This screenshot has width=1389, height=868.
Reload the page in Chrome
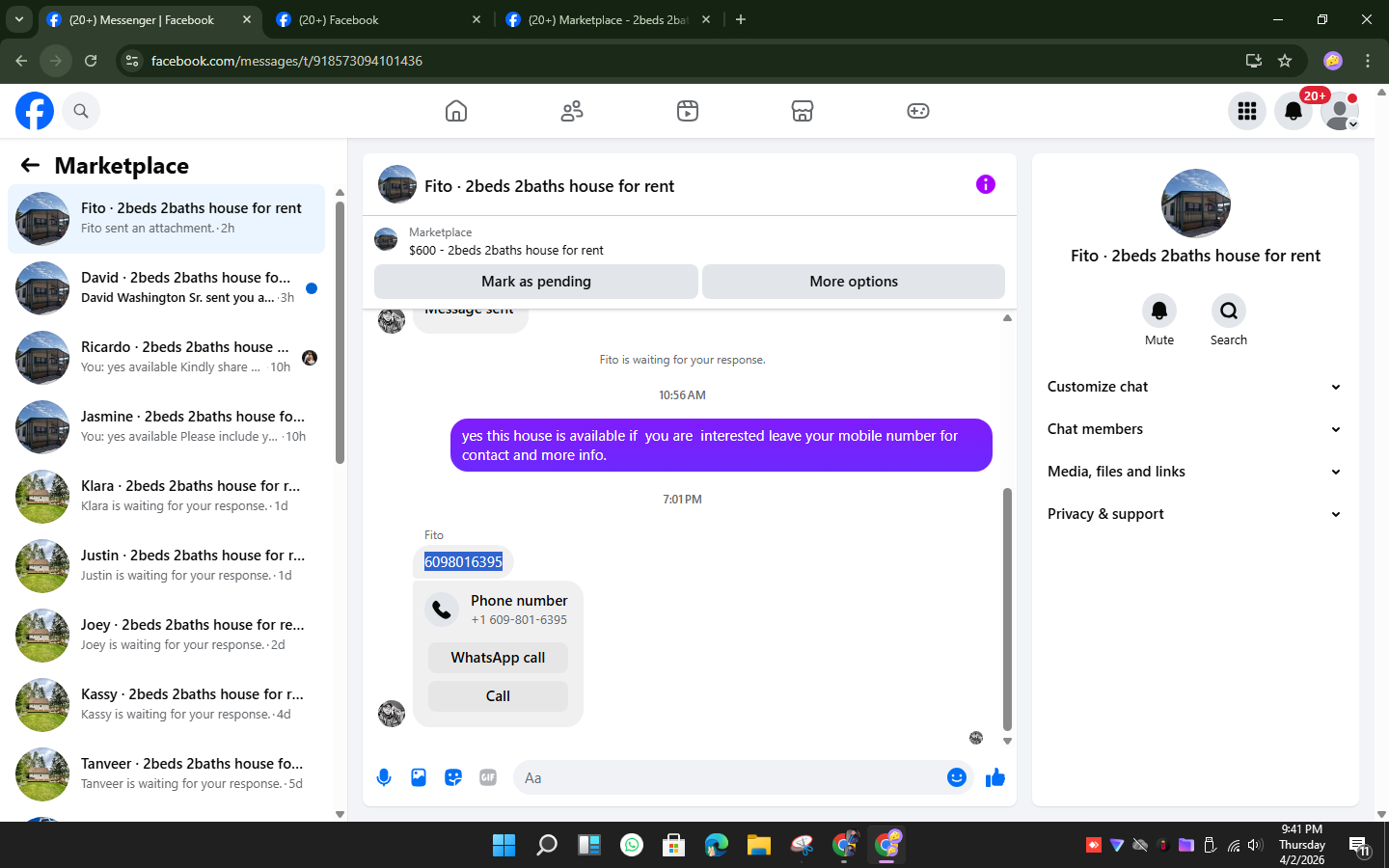click(91, 61)
